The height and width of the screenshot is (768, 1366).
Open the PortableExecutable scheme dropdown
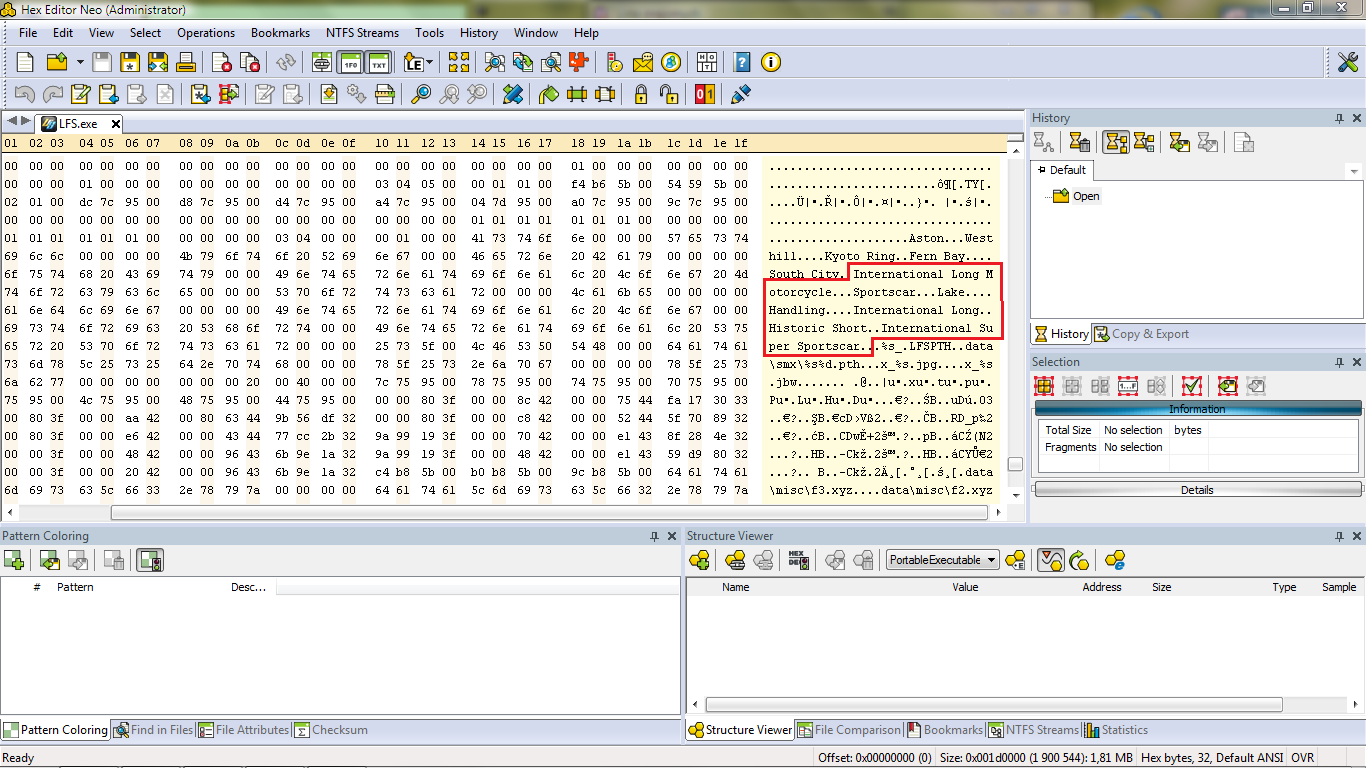pos(943,560)
